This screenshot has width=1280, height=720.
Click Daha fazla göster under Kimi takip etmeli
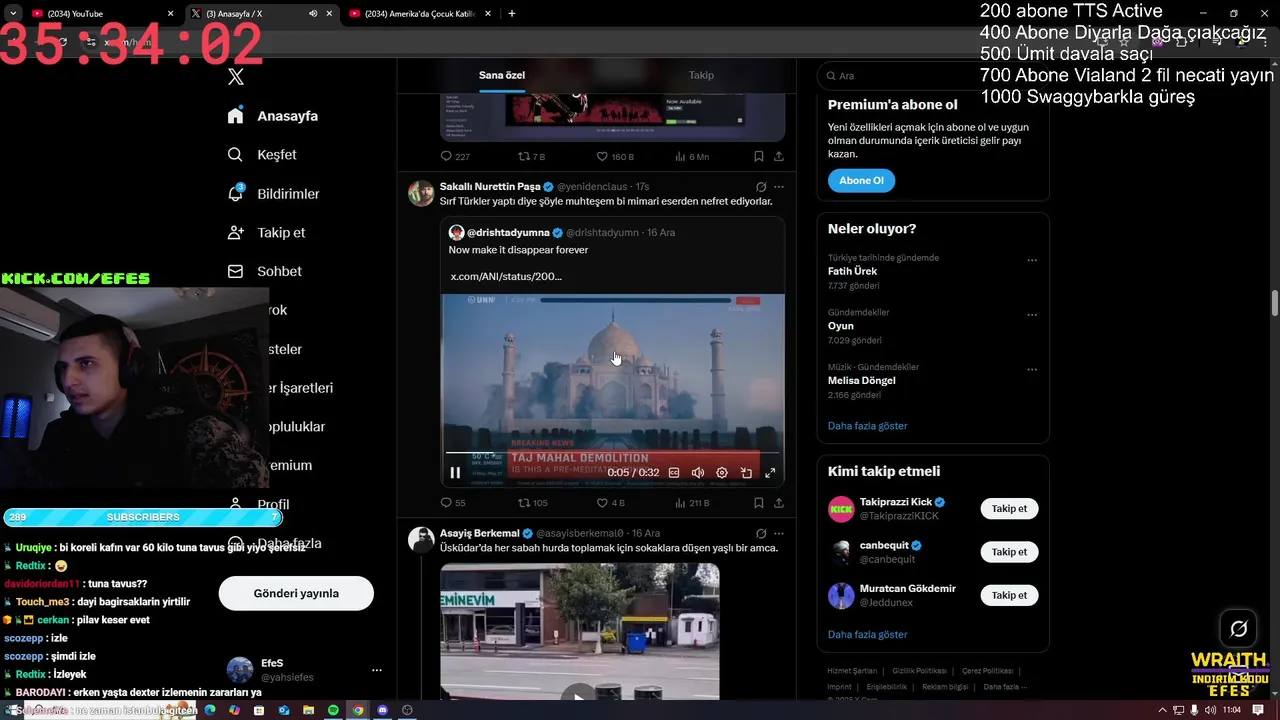867,635
